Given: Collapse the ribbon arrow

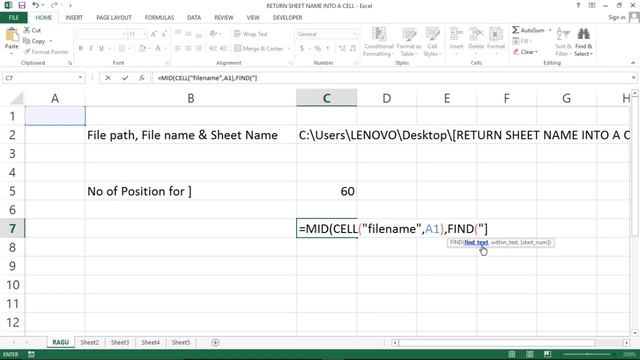Looking at the screenshot, I should [633, 63].
